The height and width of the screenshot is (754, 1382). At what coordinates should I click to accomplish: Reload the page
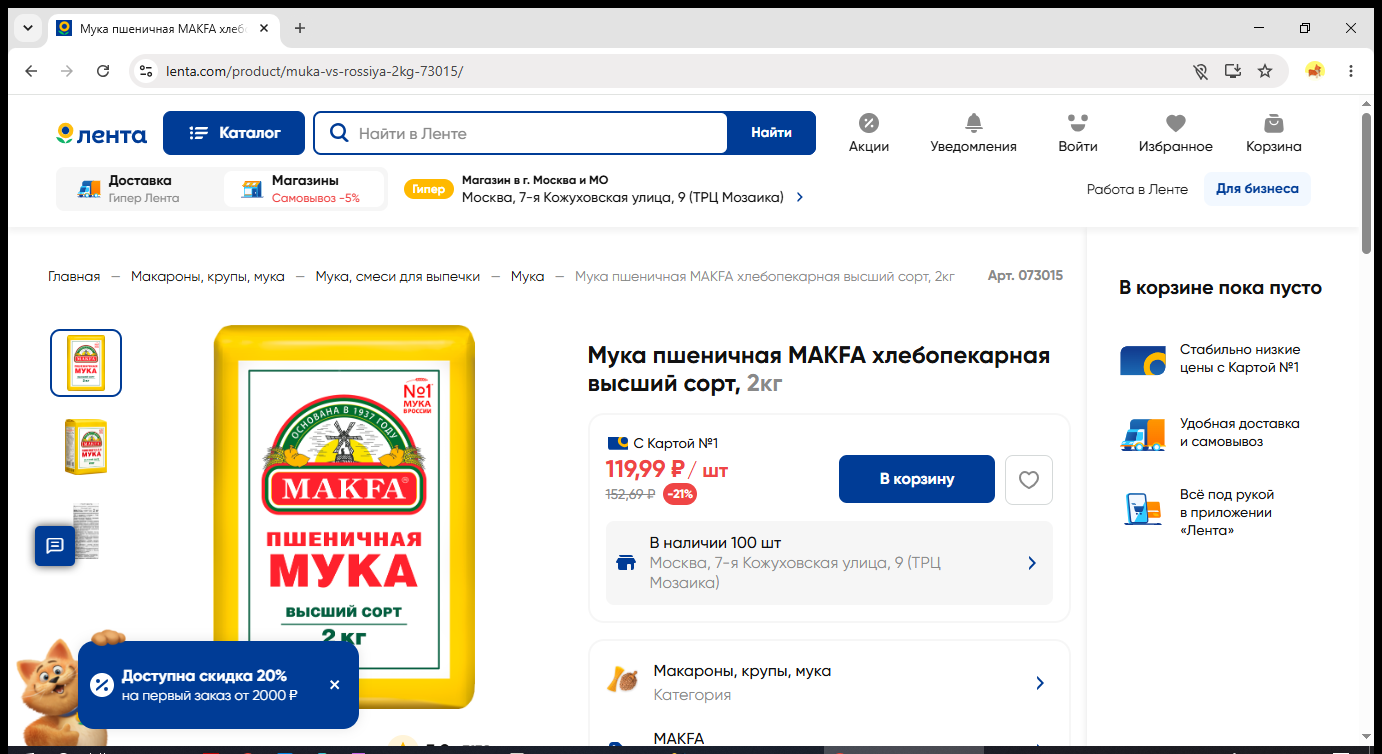coord(103,71)
